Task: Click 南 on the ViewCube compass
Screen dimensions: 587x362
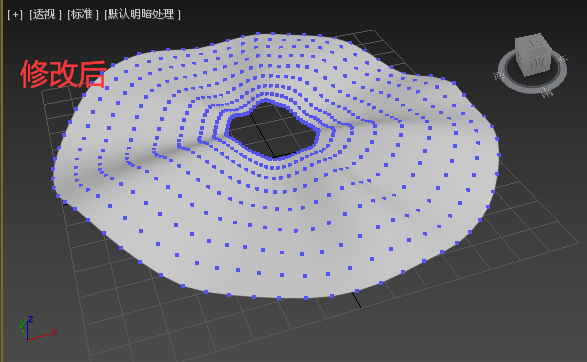Action: coord(547,91)
